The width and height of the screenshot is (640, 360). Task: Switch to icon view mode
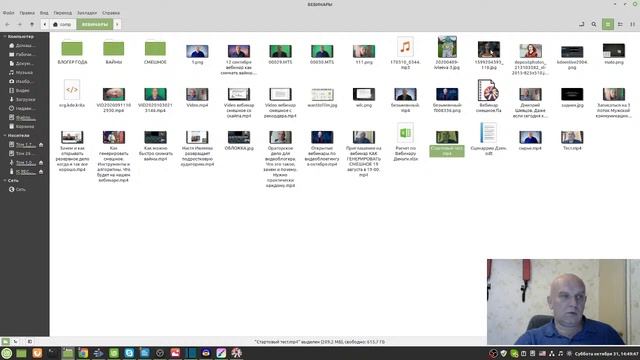(608, 24)
